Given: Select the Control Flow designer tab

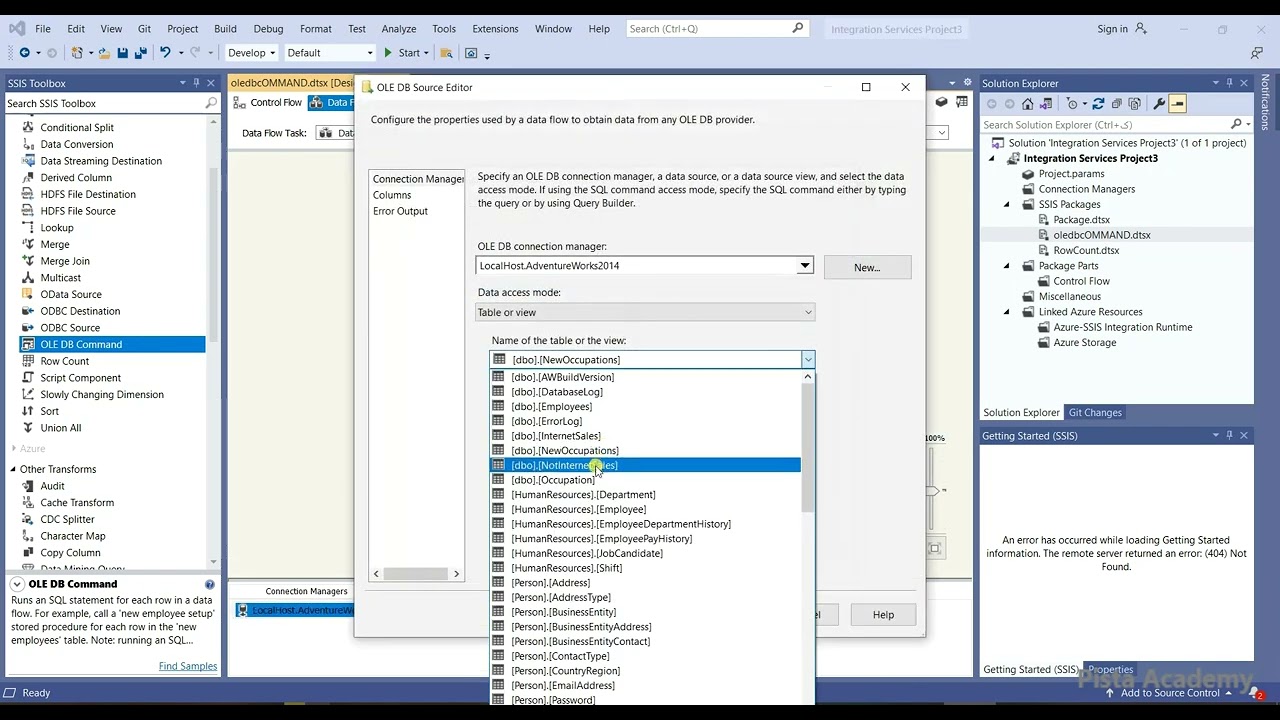Looking at the screenshot, I should 269,102.
